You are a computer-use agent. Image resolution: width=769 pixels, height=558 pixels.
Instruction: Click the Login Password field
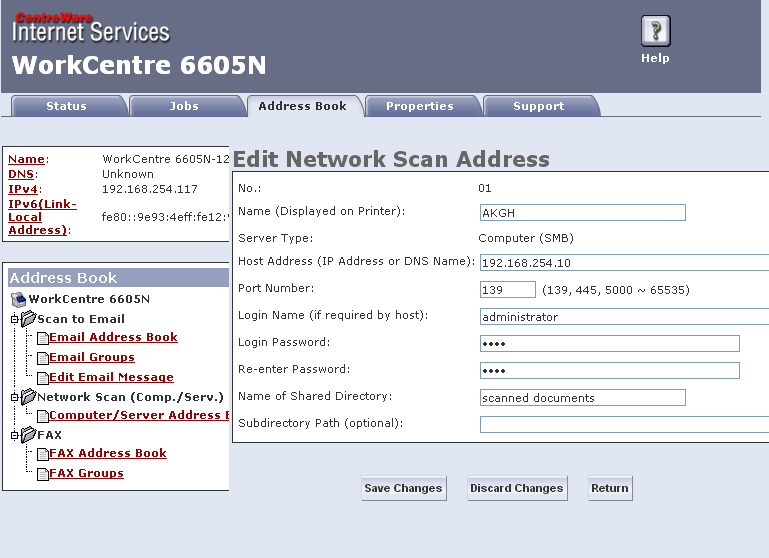[610, 343]
